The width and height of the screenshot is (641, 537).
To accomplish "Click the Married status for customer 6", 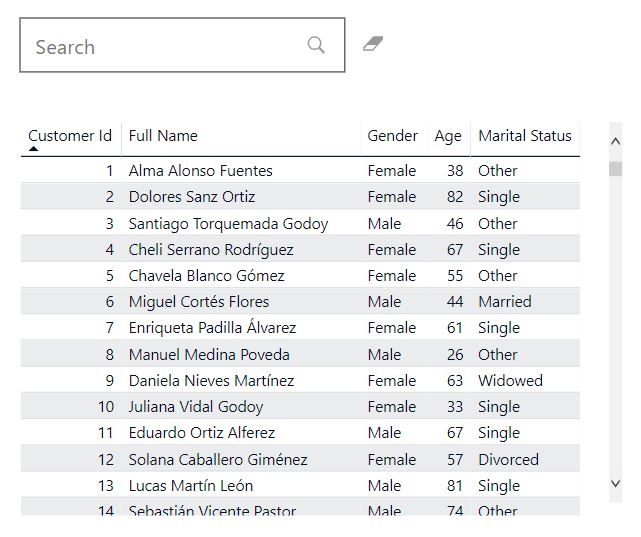I will click(x=505, y=302).
